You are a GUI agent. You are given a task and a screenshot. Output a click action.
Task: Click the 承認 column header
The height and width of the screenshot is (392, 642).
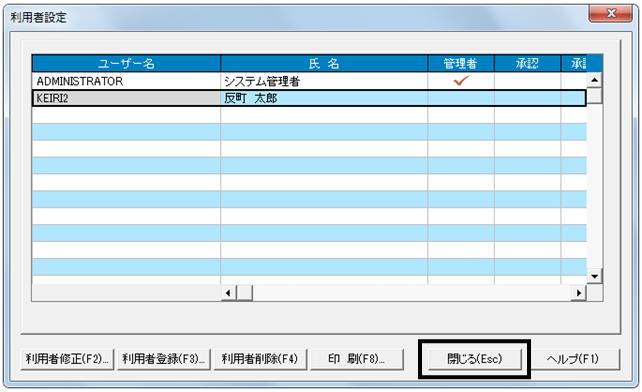point(527,63)
